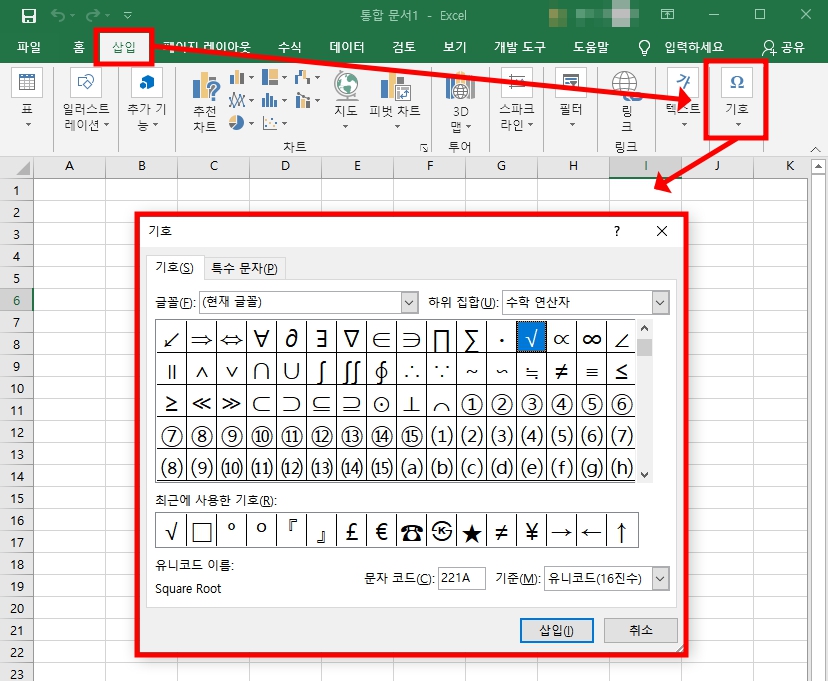Click the 삽입(I) insert button
The width and height of the screenshot is (828, 681).
click(x=557, y=630)
